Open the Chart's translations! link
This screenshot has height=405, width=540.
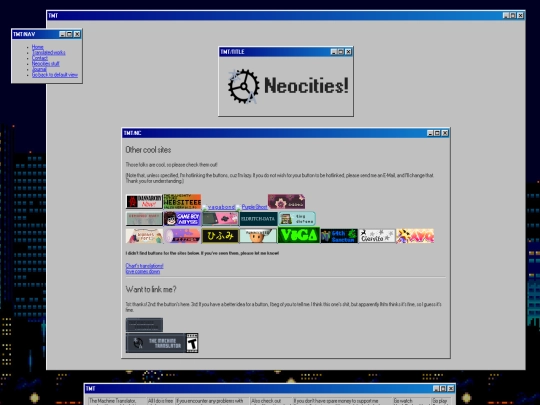tap(144, 266)
